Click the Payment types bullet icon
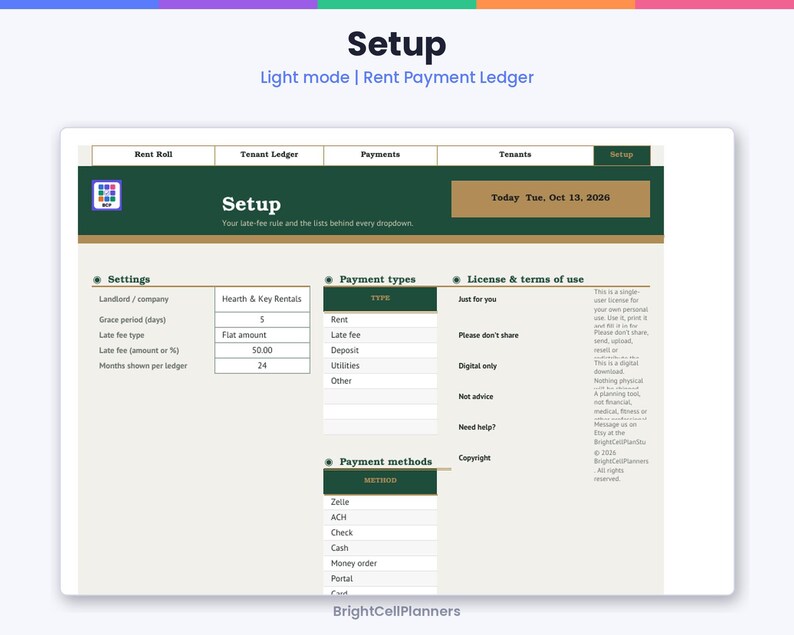The height and width of the screenshot is (635, 794). pyautogui.click(x=329, y=280)
